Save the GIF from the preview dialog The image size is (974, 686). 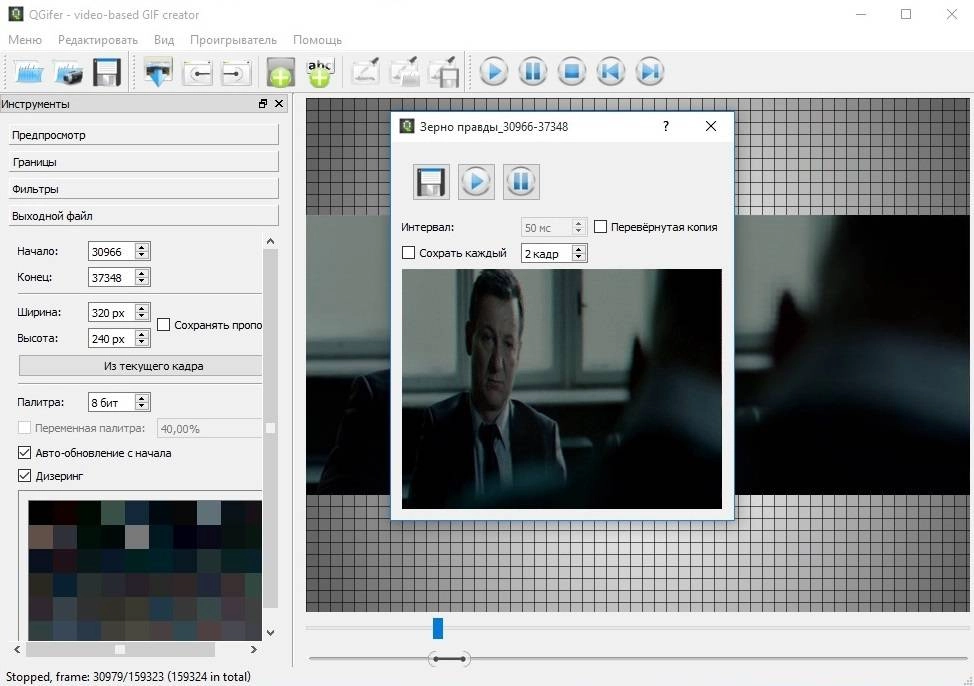point(431,181)
